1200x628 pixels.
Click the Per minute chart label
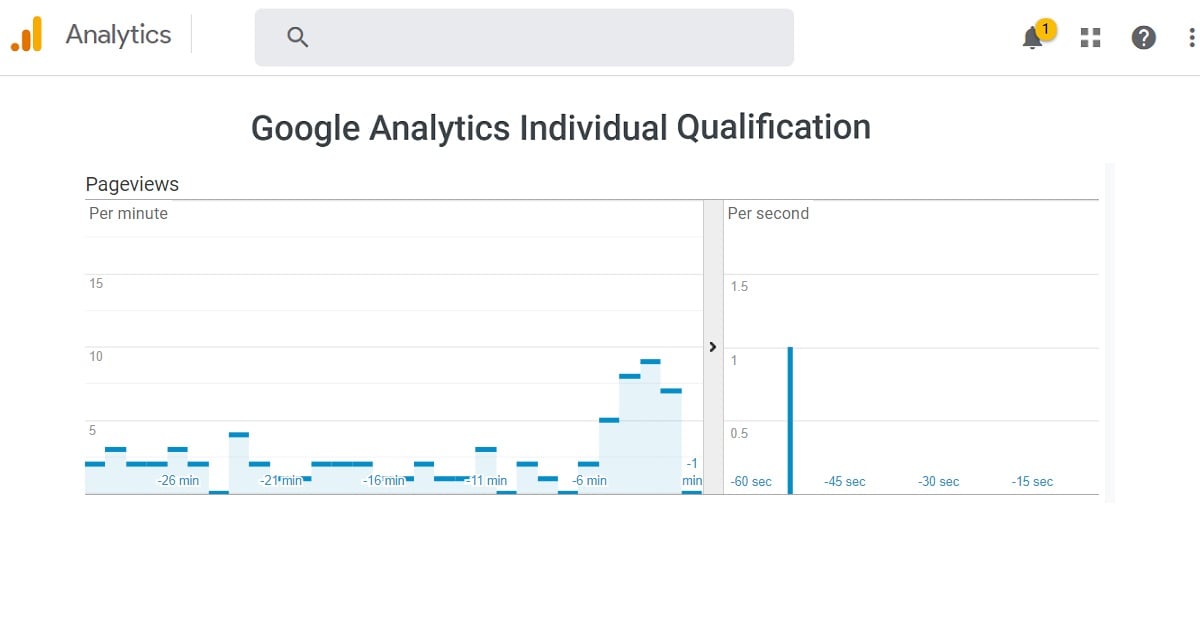[128, 213]
